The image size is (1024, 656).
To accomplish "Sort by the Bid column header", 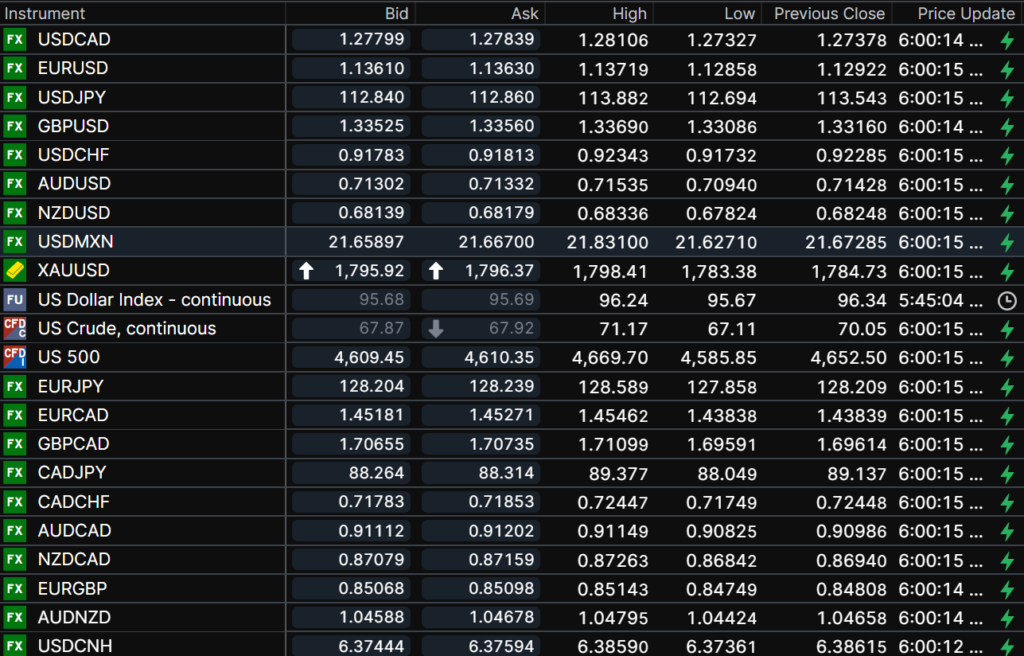I will tap(396, 14).
